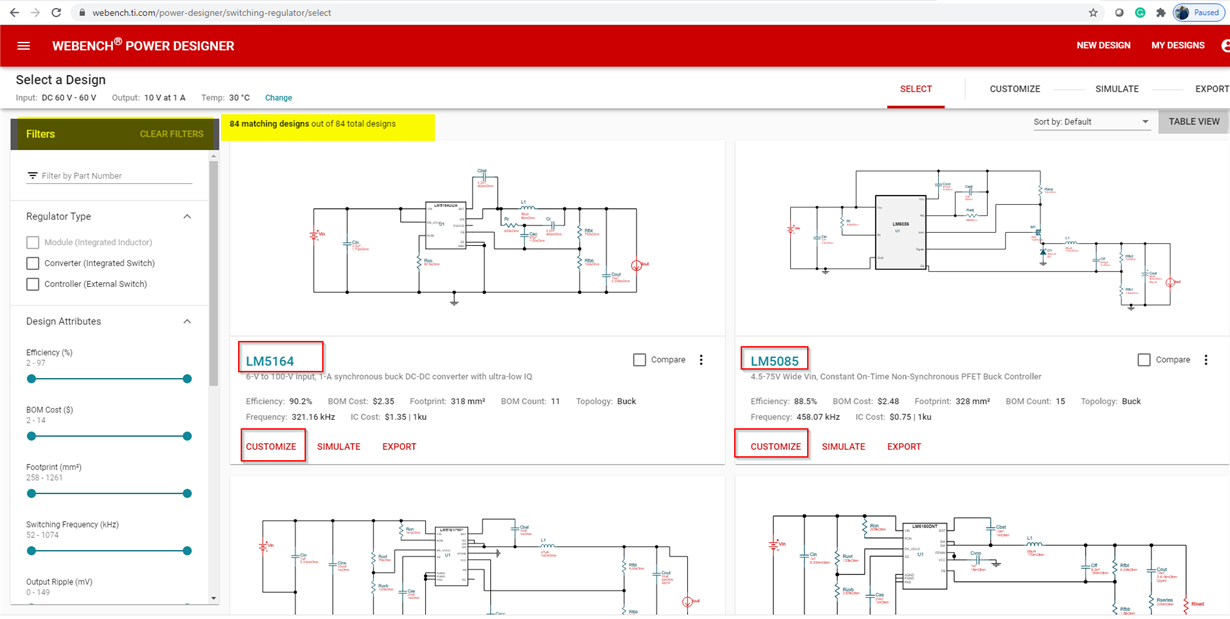Open the user account icon in header

1225,46
